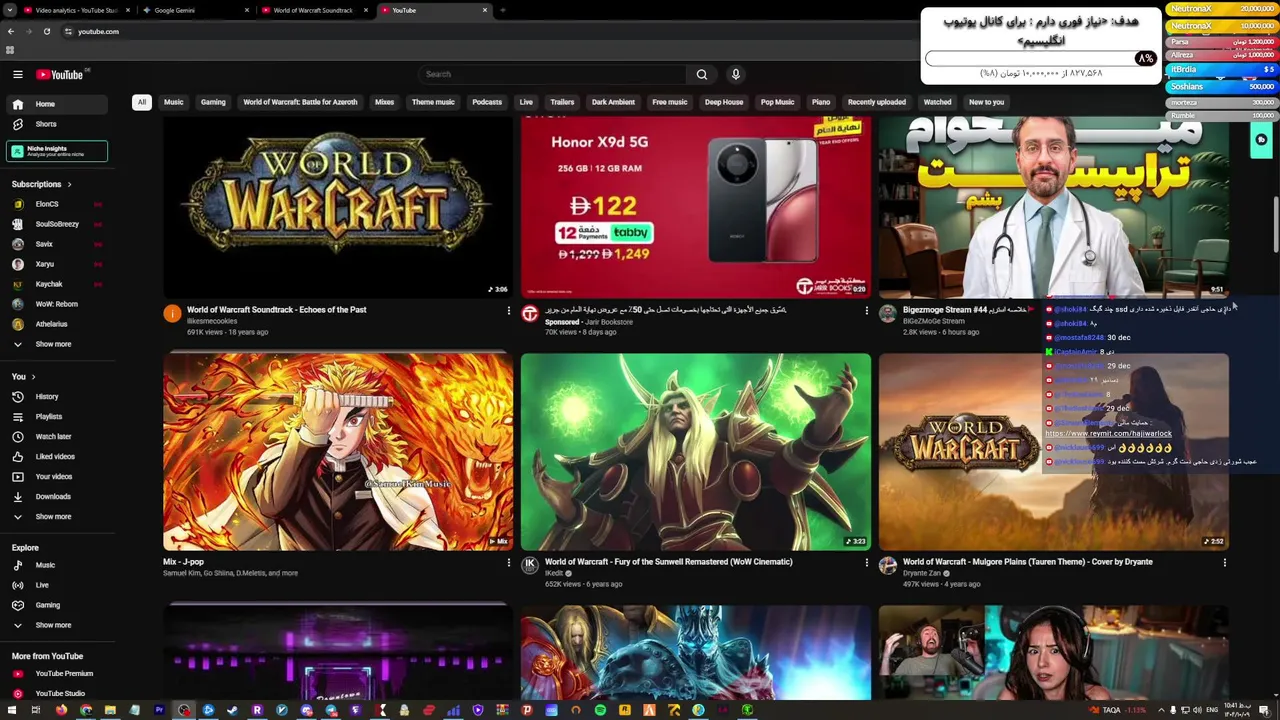
Task: Go back with browser back arrow
Action: (x=10, y=31)
